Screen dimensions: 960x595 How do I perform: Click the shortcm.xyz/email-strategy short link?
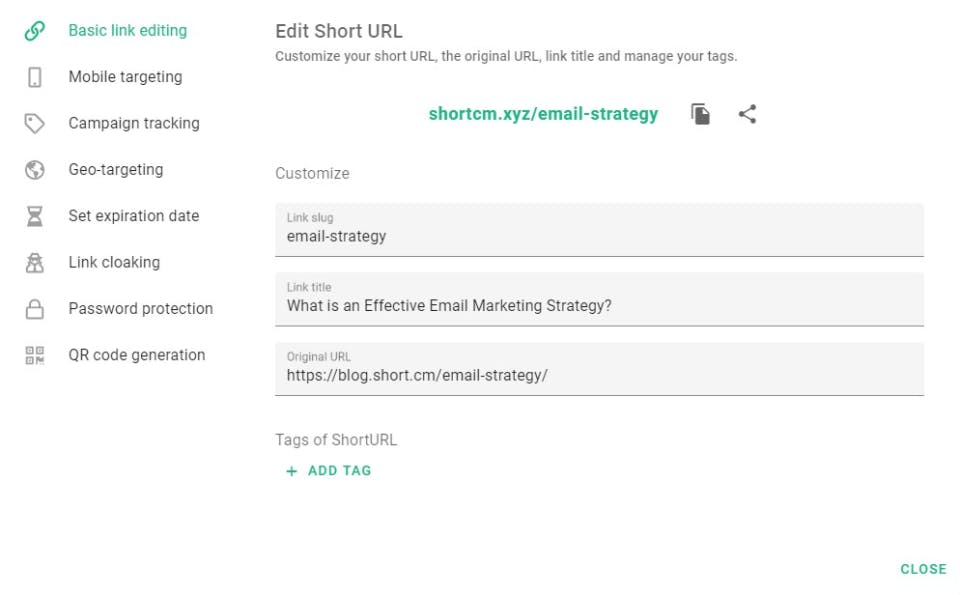(x=543, y=114)
